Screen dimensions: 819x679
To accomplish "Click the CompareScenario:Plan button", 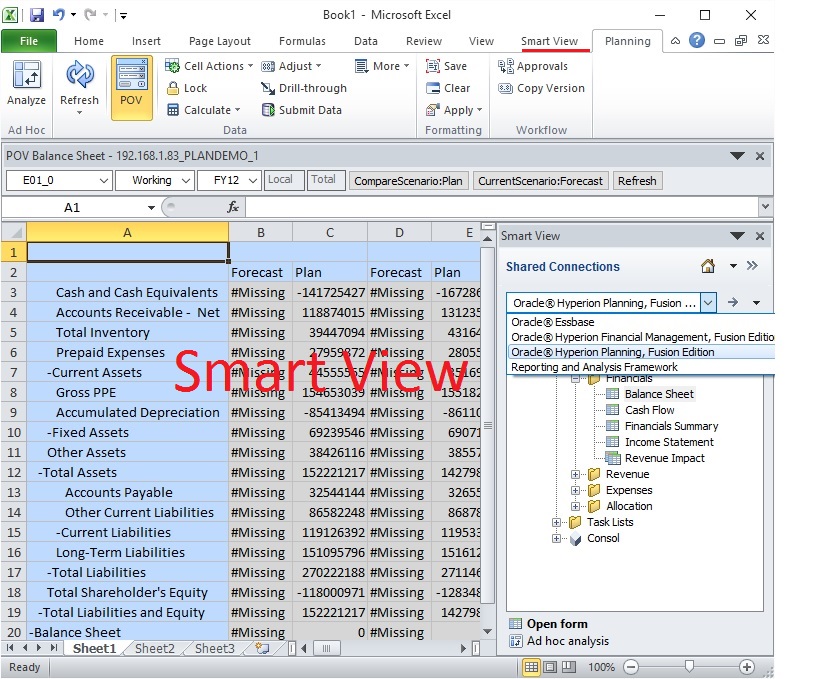I will point(408,181).
